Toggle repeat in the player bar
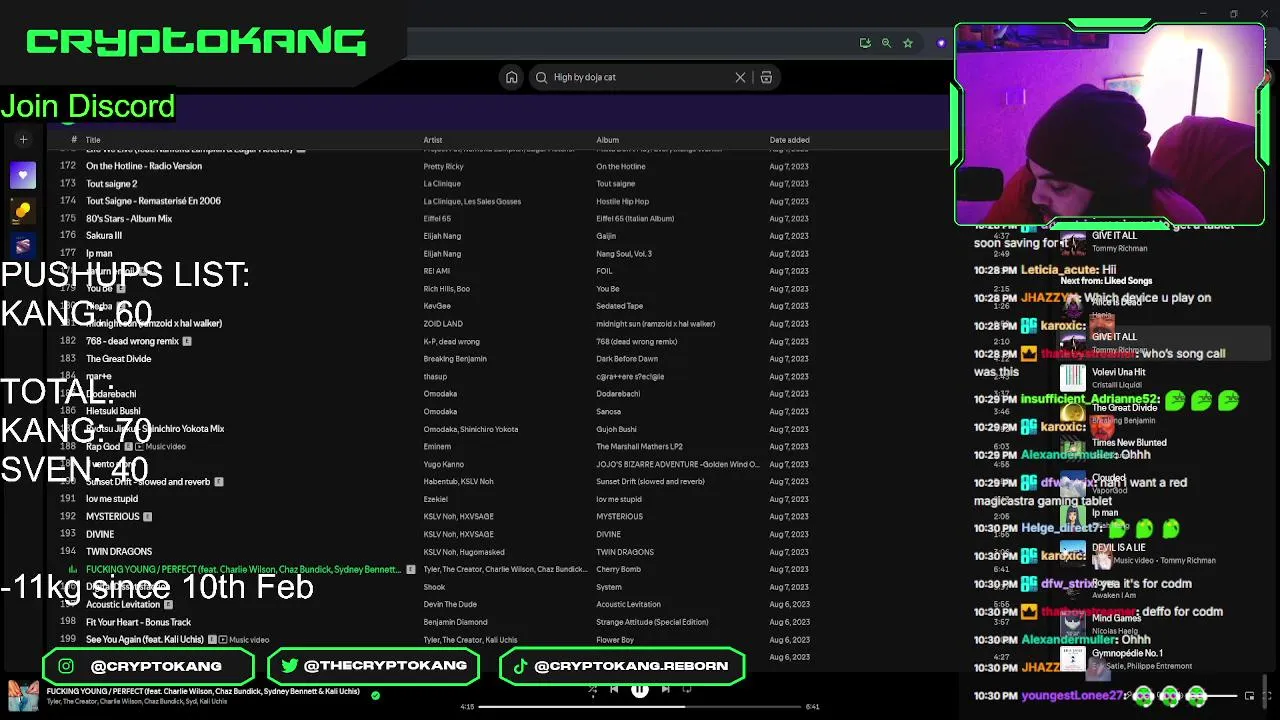Screen dimensions: 1280x720 (x=687, y=688)
